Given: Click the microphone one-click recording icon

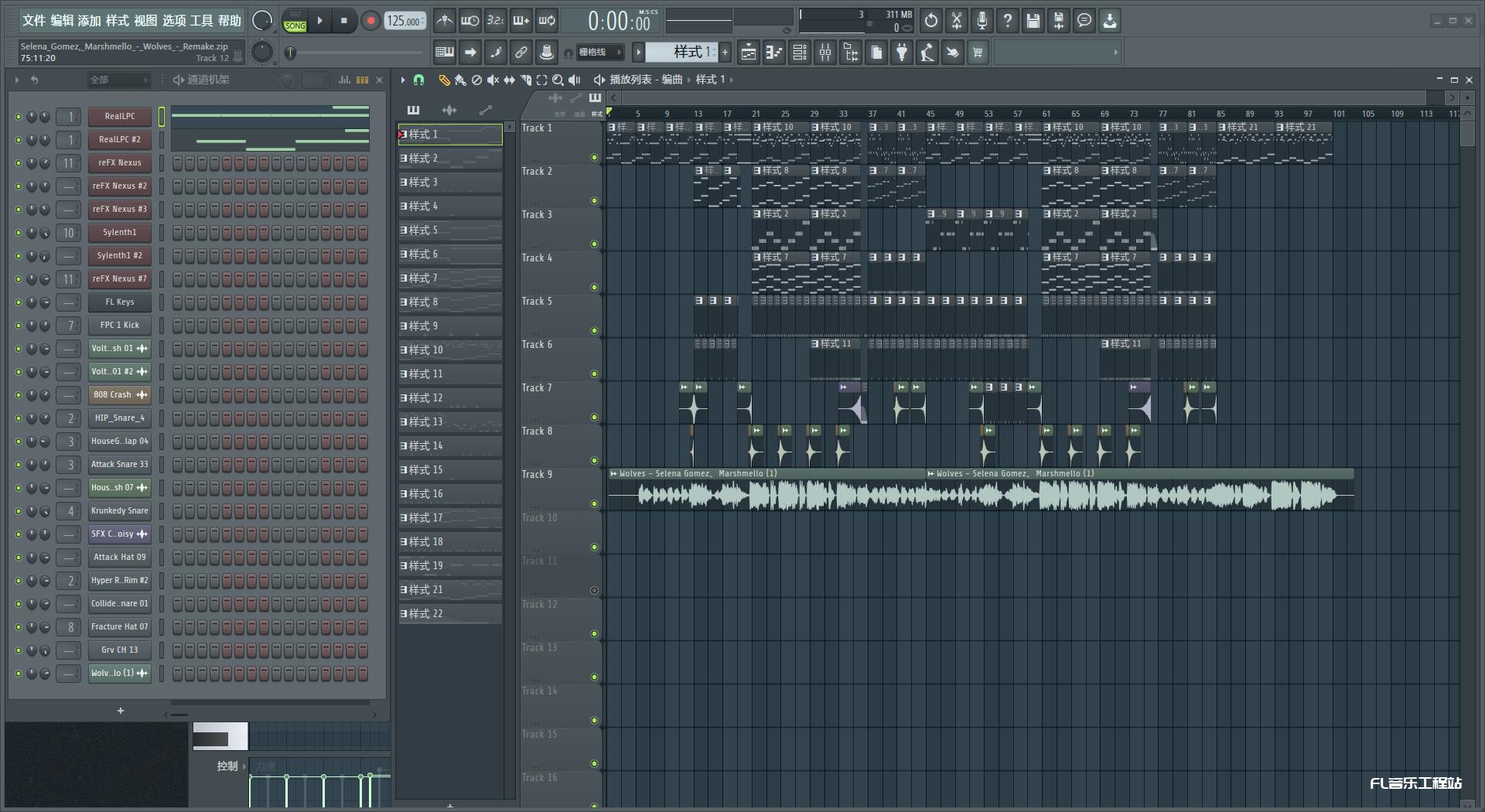Looking at the screenshot, I should tap(982, 21).
